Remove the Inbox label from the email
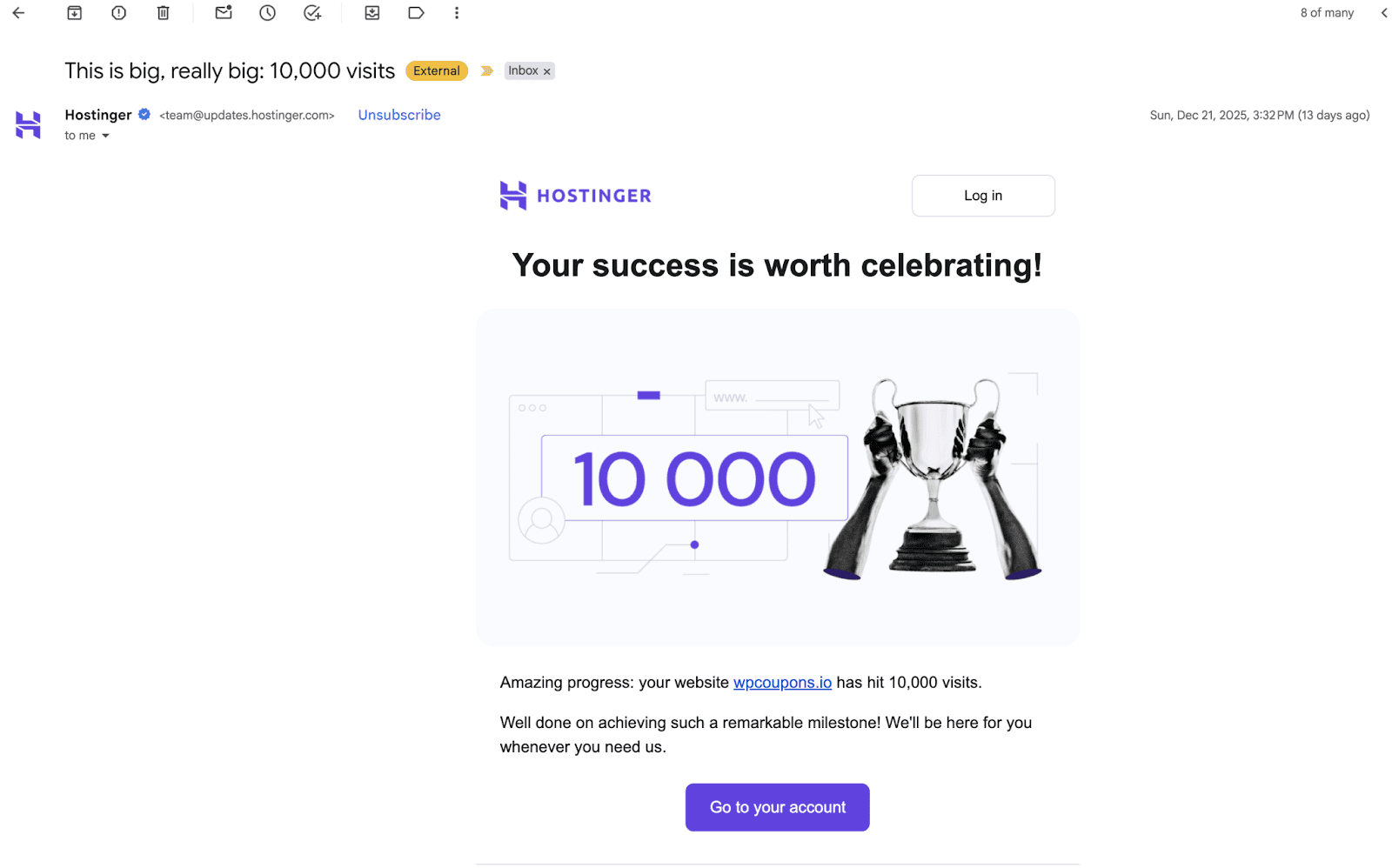This screenshot has width=1392, height=868. click(546, 70)
